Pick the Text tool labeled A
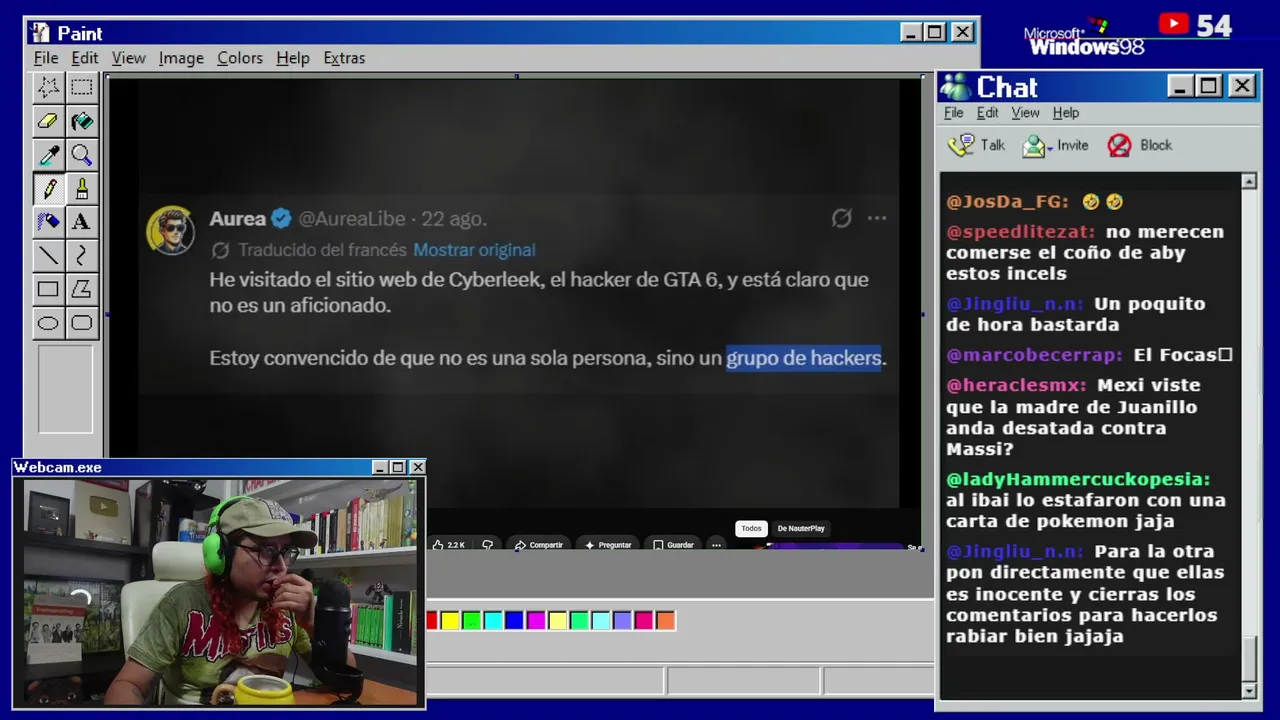This screenshot has width=1280, height=720. click(82, 222)
